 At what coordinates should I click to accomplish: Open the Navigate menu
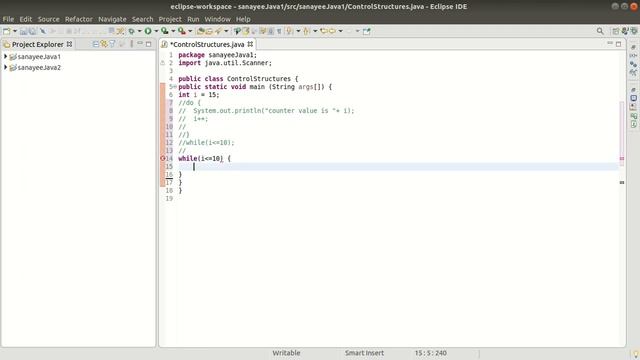click(x=112, y=19)
